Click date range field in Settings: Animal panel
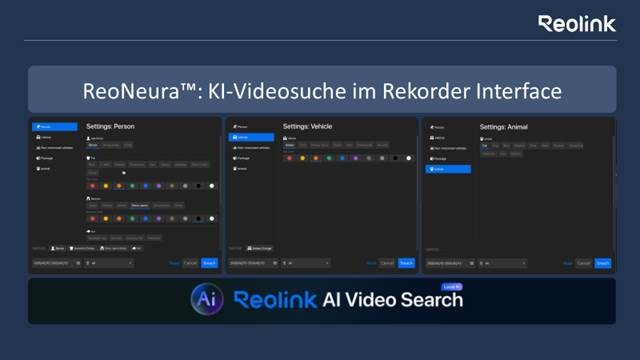Screen dimensions: 640x360 [x=451, y=263]
